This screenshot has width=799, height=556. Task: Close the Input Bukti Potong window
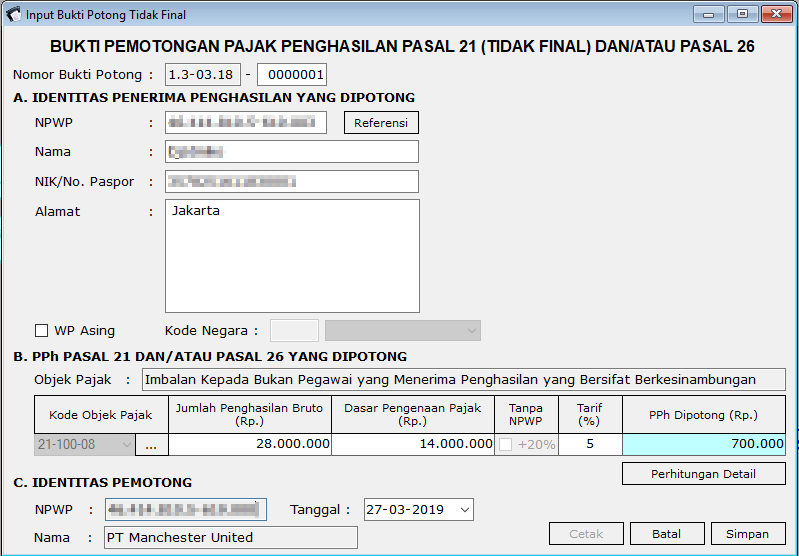pyautogui.click(x=777, y=14)
